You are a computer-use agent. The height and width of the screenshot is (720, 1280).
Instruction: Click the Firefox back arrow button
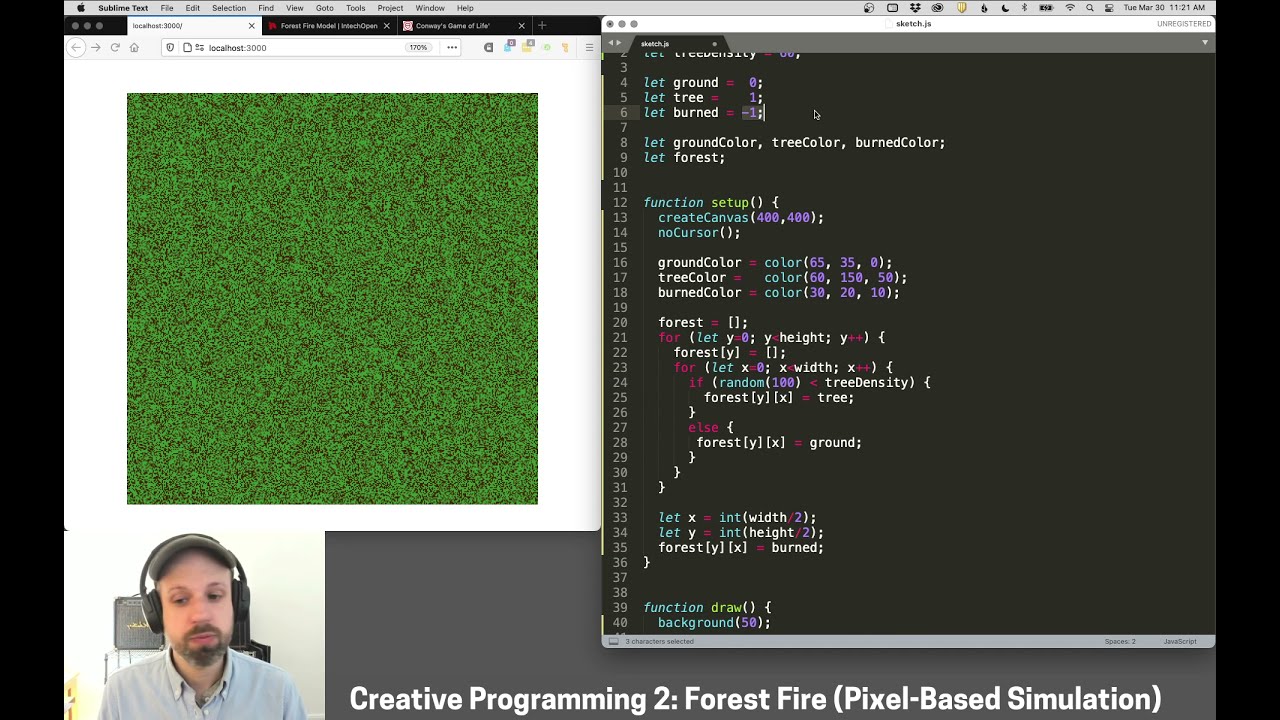click(78, 47)
